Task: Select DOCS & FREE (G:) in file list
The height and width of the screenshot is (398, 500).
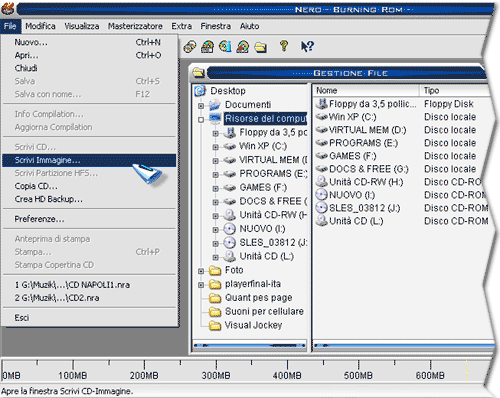Action: pyautogui.click(x=369, y=169)
